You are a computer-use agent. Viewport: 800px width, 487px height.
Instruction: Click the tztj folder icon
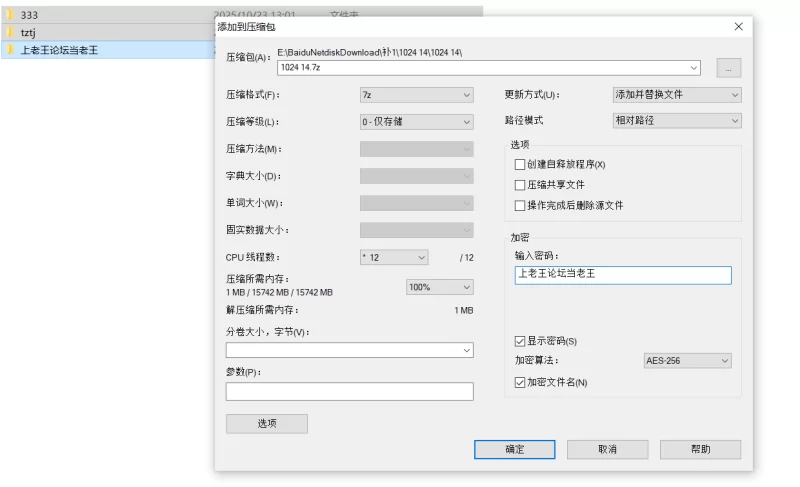[x=10, y=32]
